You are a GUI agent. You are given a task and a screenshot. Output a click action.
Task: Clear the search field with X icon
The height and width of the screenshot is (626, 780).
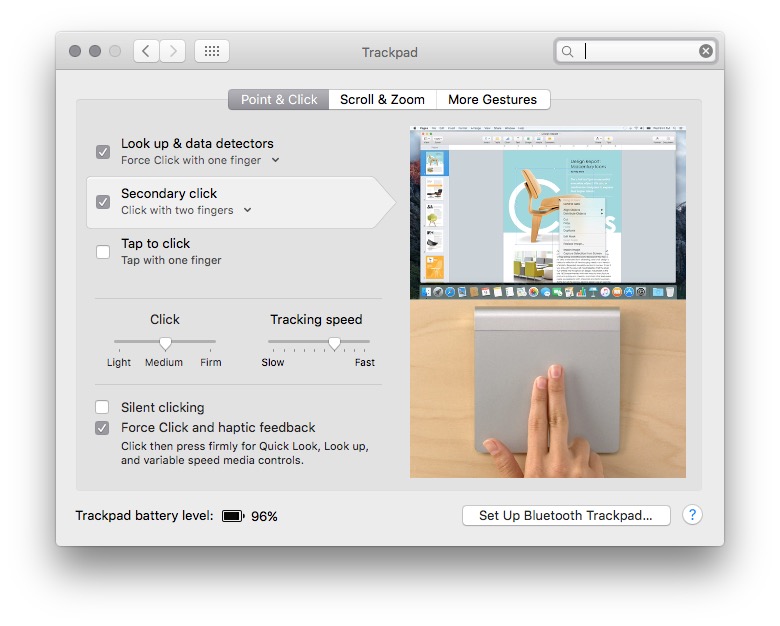[706, 51]
